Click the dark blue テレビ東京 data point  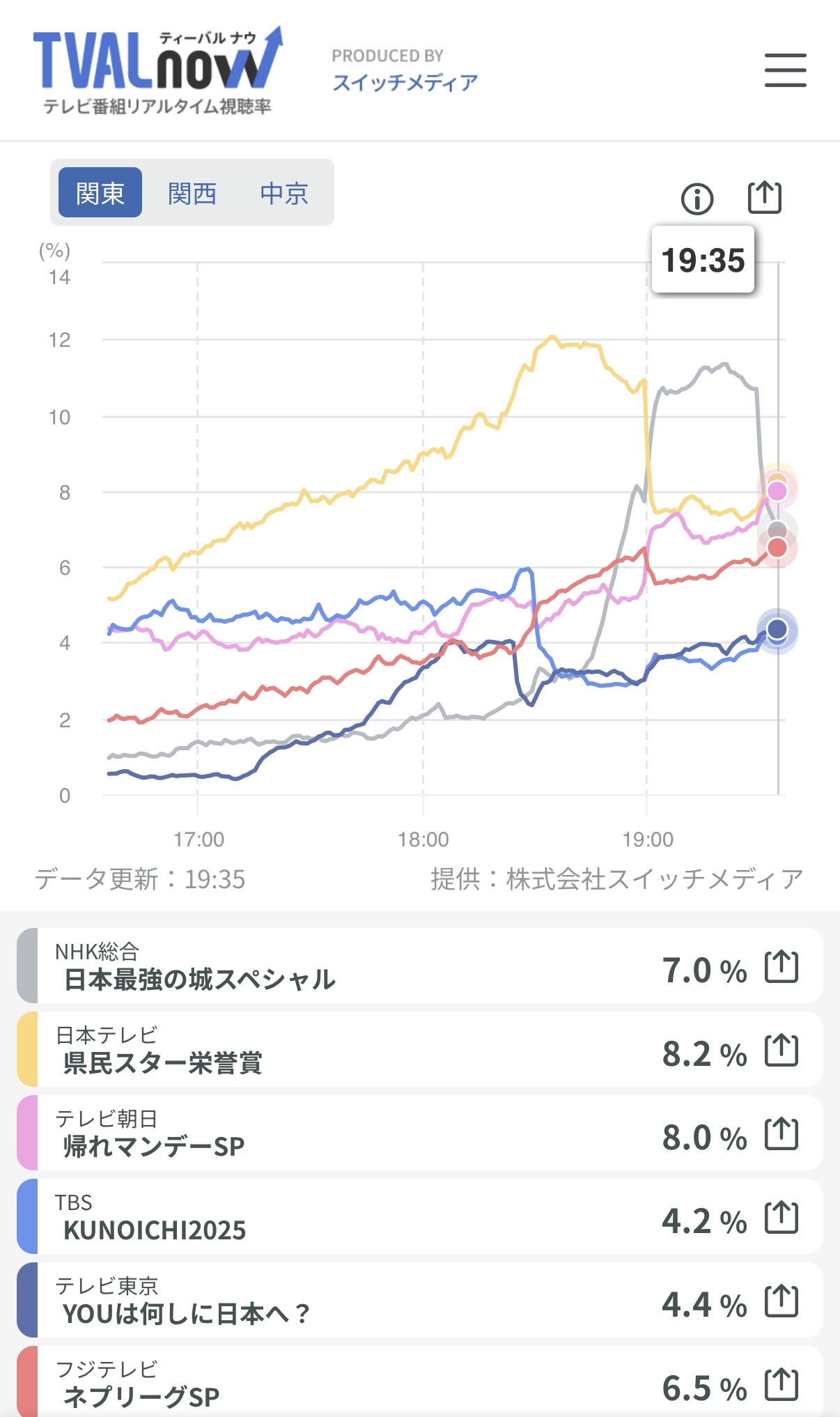point(777,630)
